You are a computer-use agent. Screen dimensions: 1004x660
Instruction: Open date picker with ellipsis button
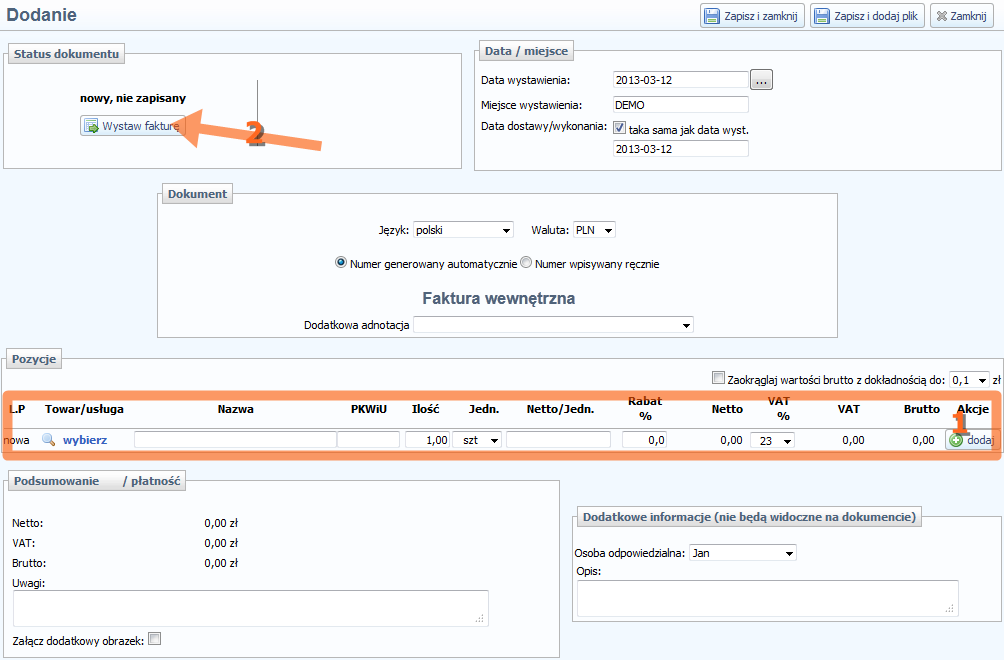[x=762, y=80]
